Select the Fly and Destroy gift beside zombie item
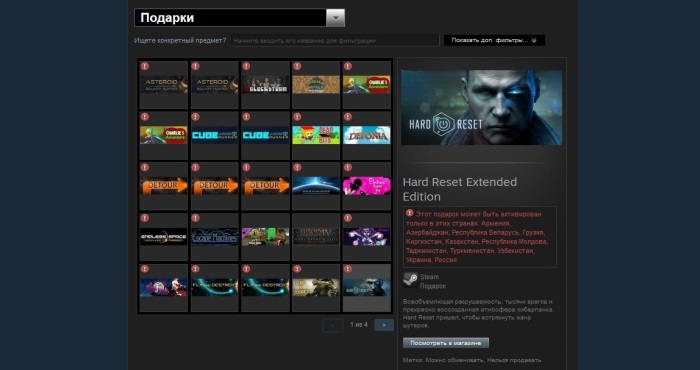Viewport: 700px width, 370px height. pyautogui.click(x=265, y=288)
